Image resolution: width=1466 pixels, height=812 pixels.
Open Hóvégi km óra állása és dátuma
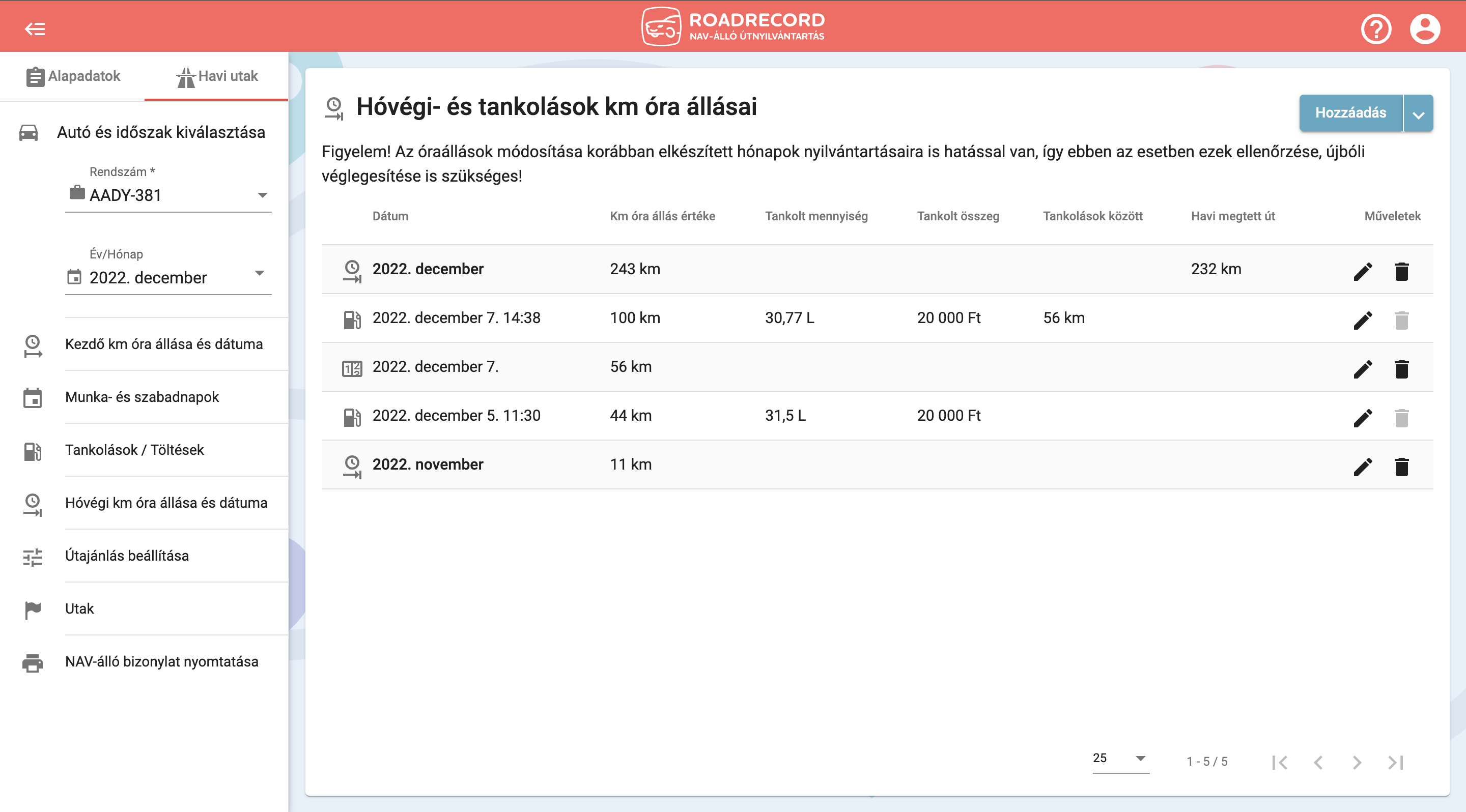coord(166,503)
